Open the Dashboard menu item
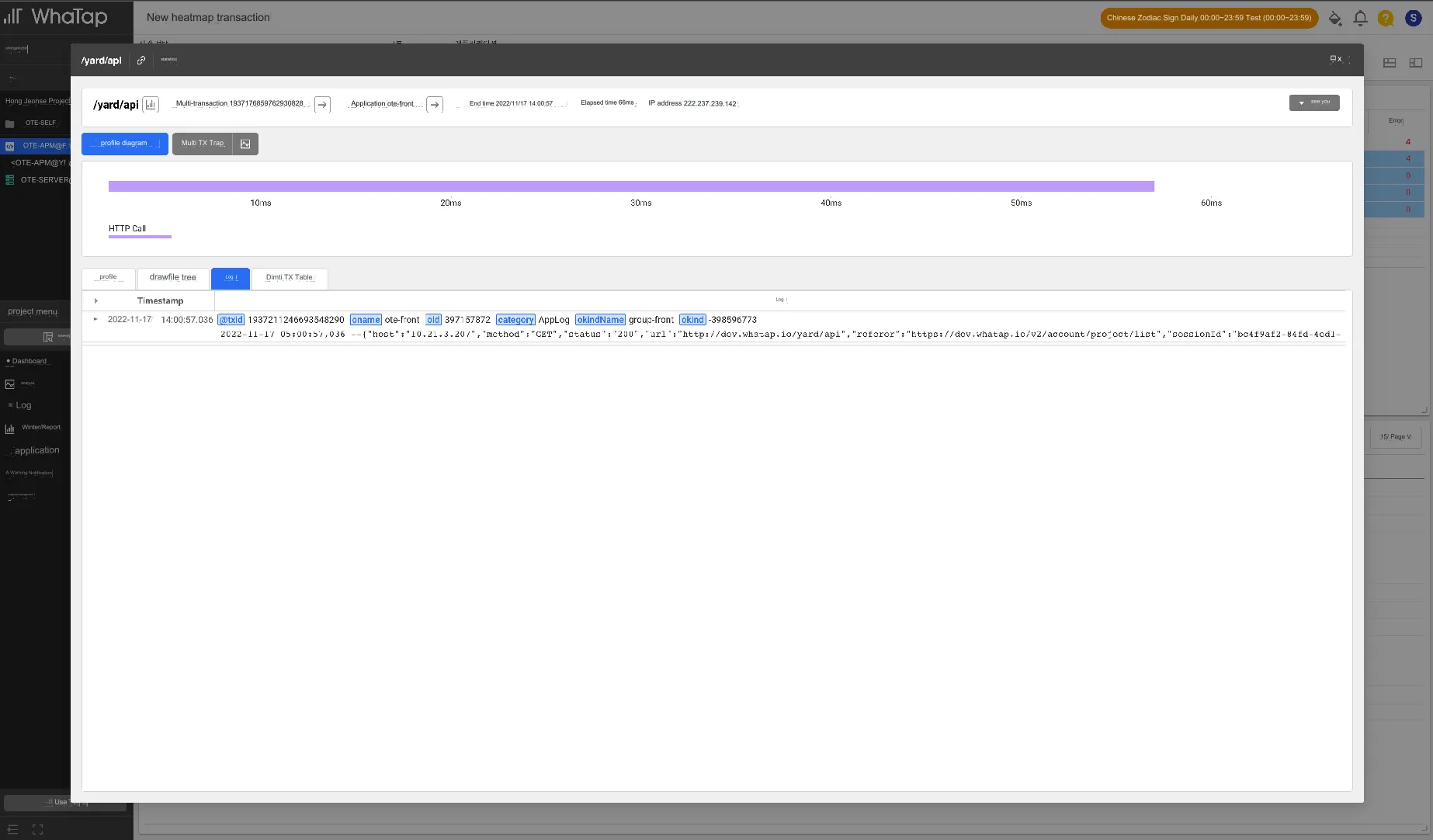The image size is (1433, 840). coord(29,362)
